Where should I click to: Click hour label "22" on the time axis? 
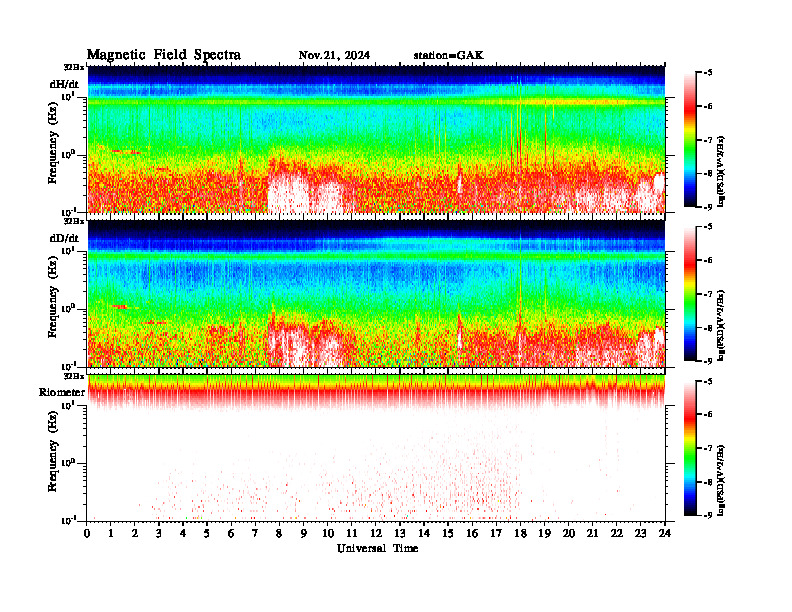click(617, 534)
